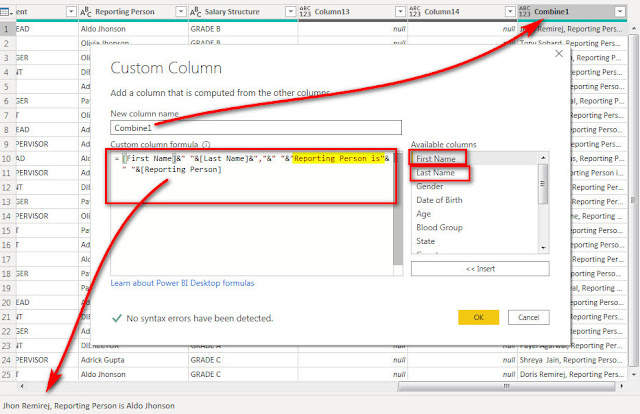Click the null Column14 cell in row 25

462,374
